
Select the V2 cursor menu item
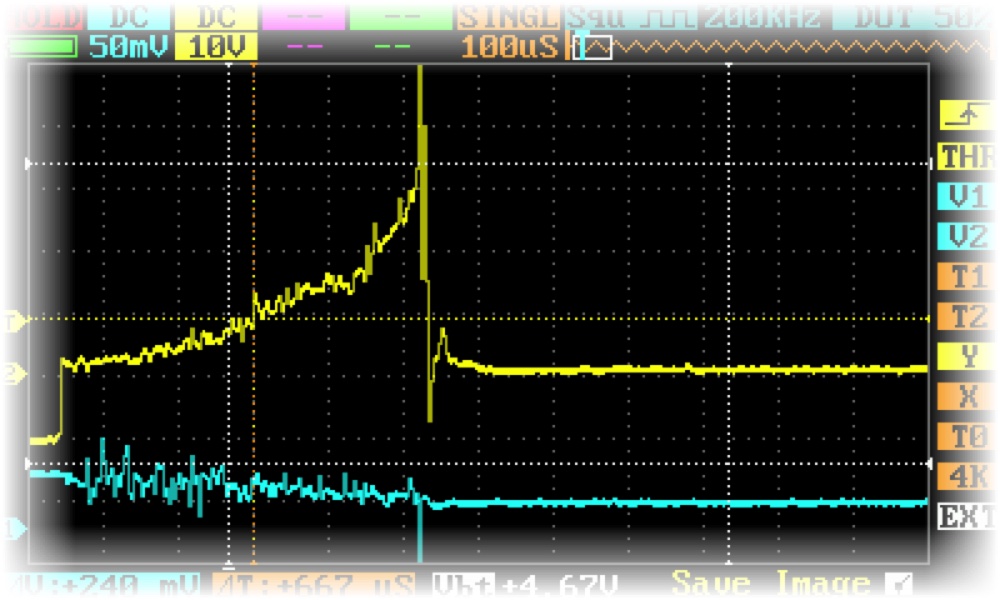pyautogui.click(x=966, y=237)
